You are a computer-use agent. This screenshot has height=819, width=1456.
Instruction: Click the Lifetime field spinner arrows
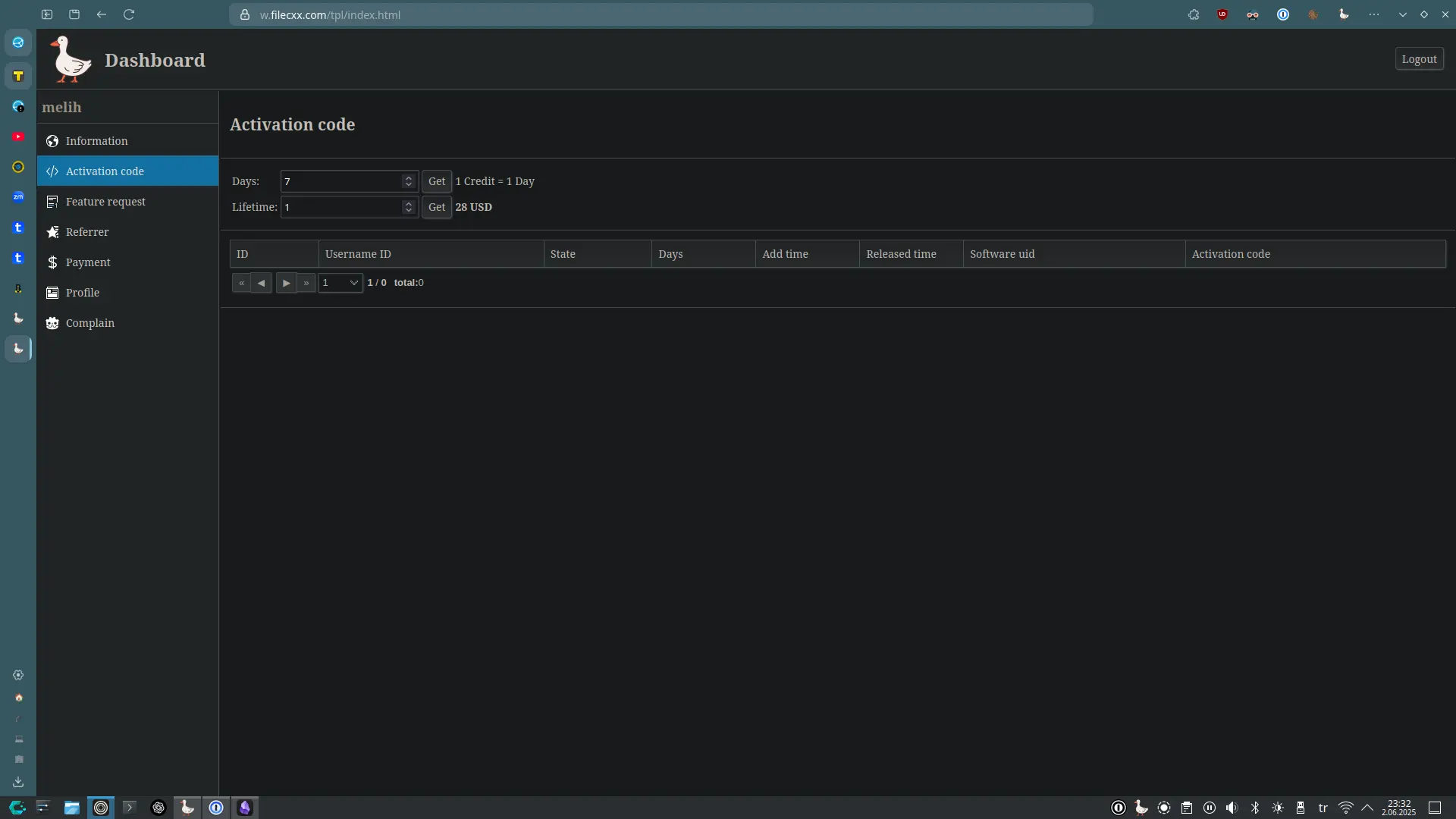click(409, 207)
